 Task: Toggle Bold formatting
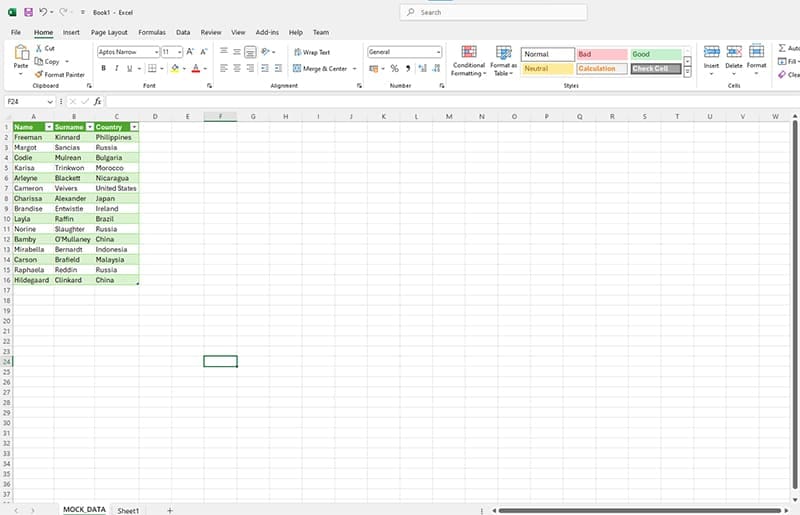coord(103,69)
